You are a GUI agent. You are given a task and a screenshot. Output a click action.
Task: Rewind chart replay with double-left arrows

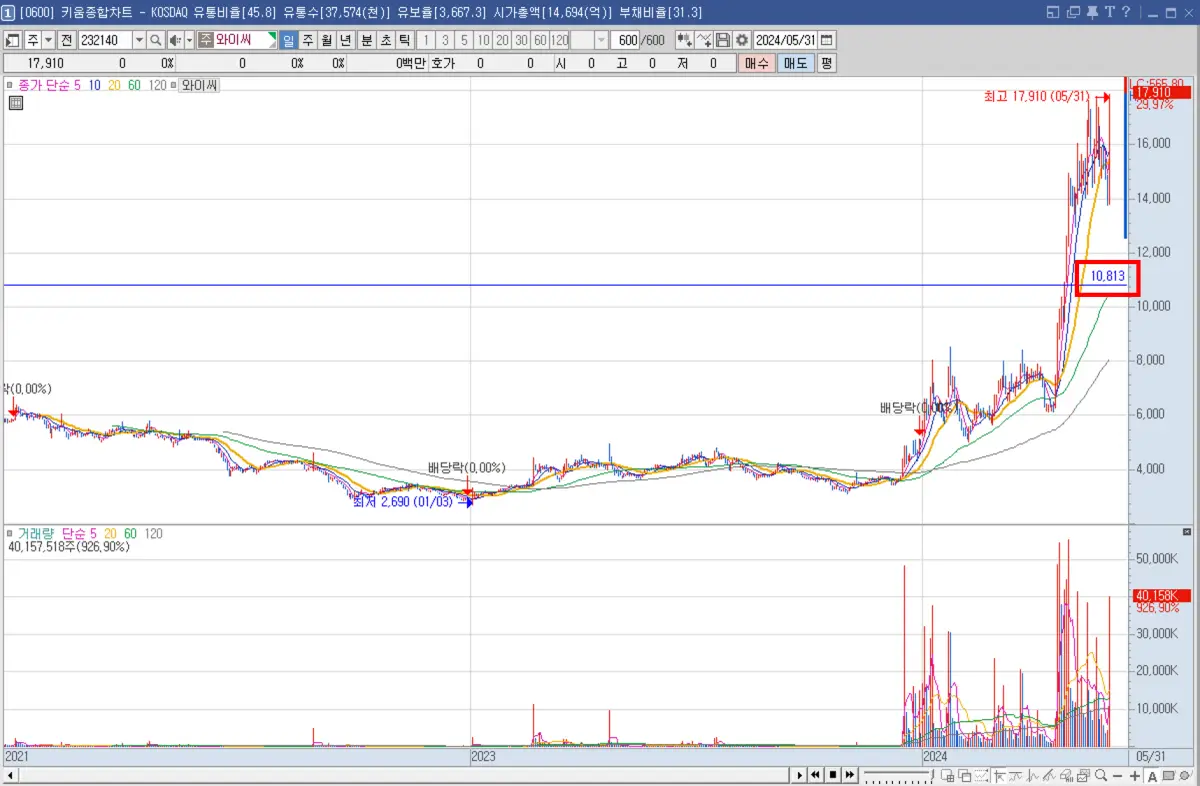point(815,776)
